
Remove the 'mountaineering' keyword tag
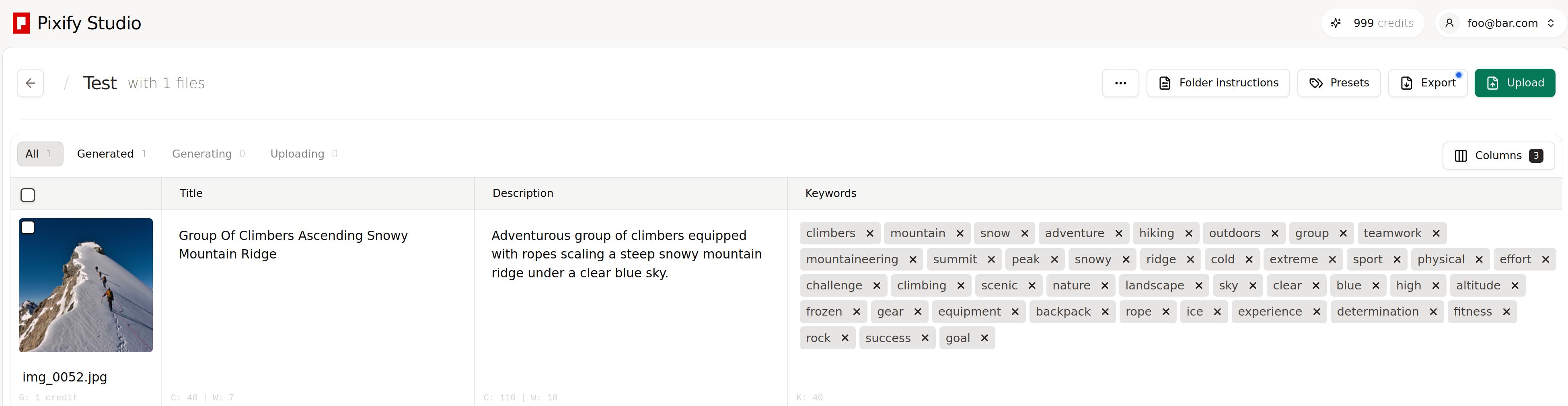point(912,260)
